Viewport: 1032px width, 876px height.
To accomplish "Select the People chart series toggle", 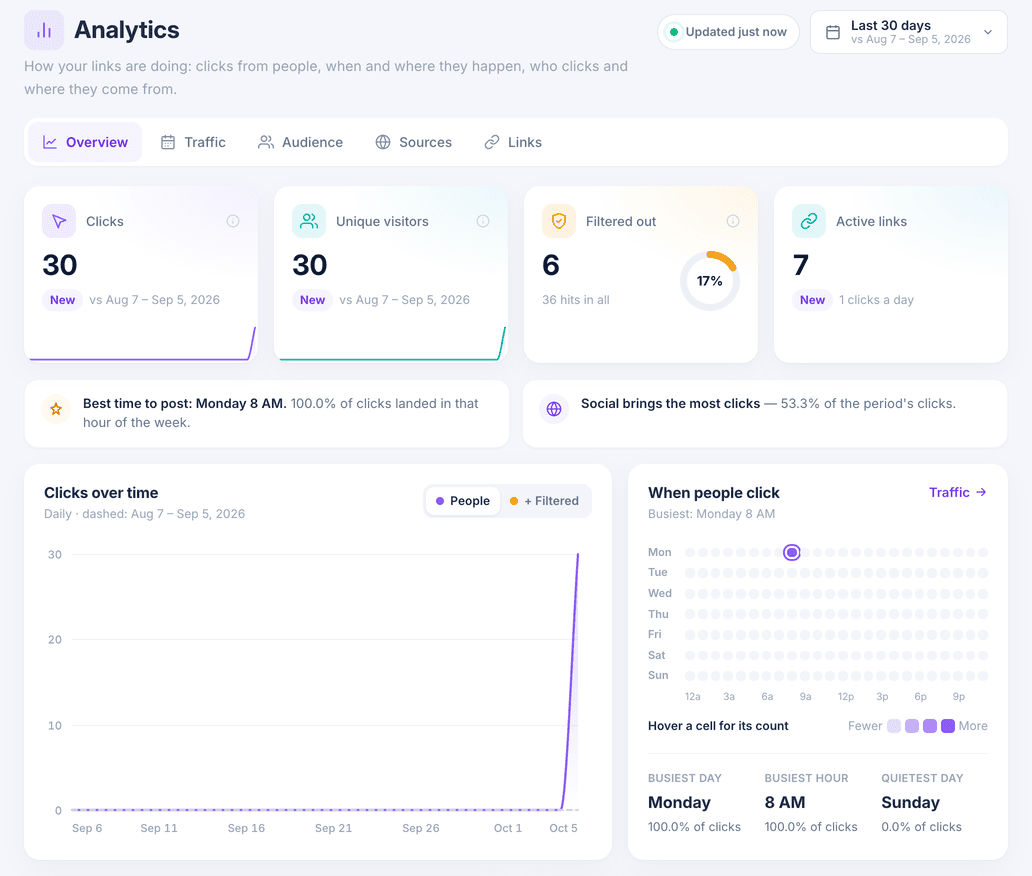I will 463,501.
